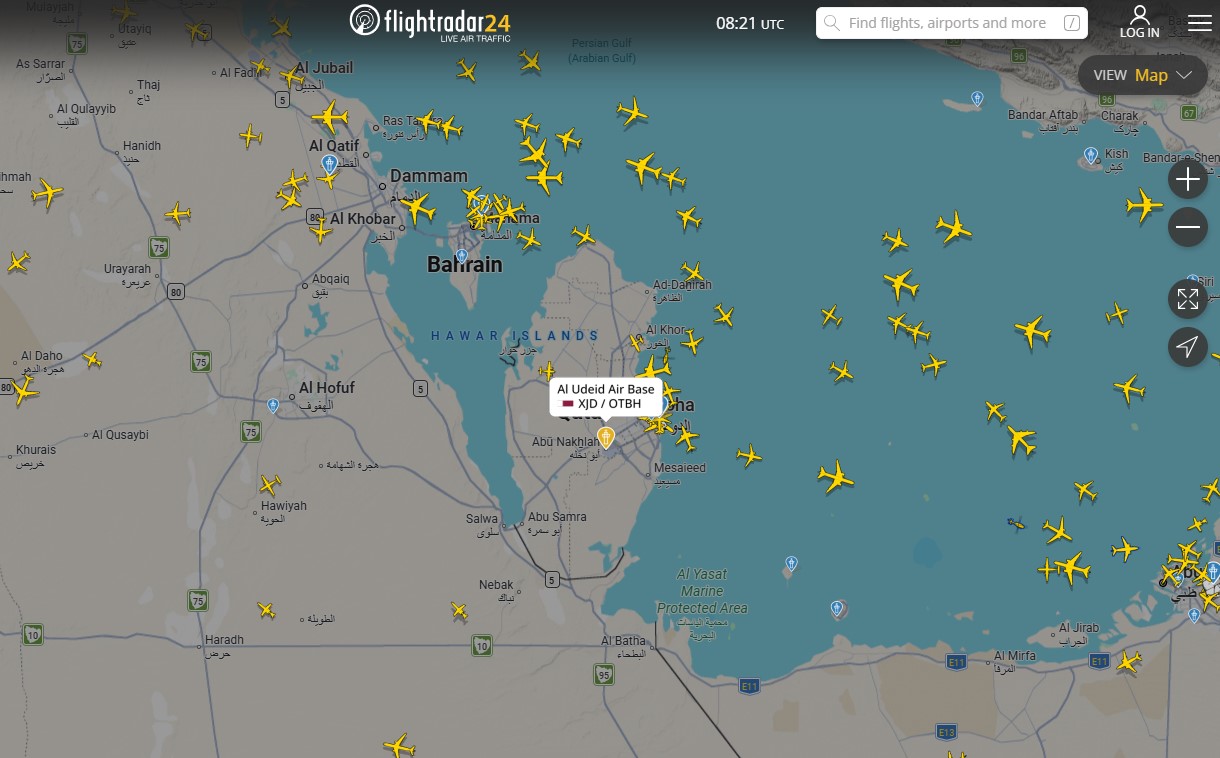
Task: Open the hamburger main menu
Action: [x=1199, y=23]
